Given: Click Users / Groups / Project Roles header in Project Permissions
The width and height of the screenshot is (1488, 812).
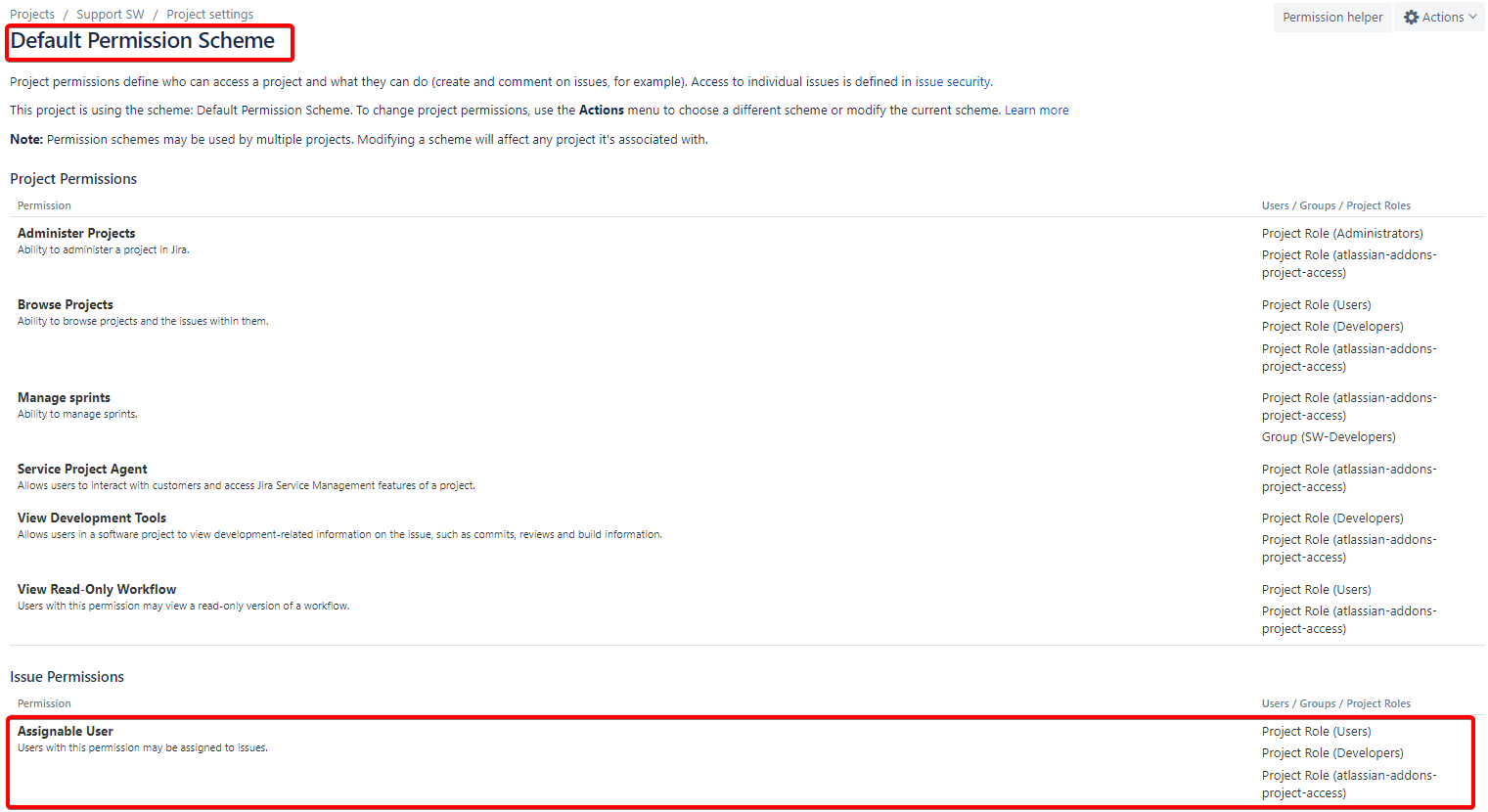Looking at the screenshot, I should coord(1336,205).
